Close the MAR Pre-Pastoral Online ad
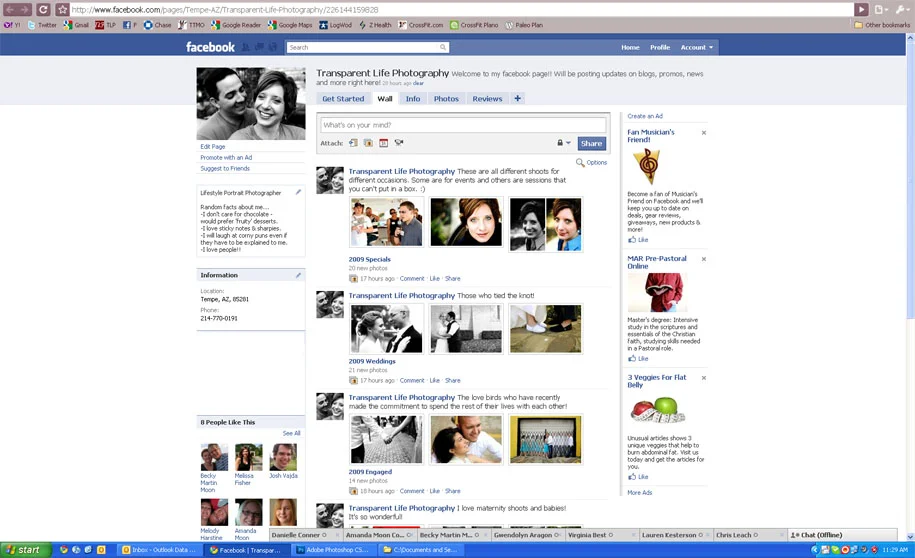 [x=704, y=259]
